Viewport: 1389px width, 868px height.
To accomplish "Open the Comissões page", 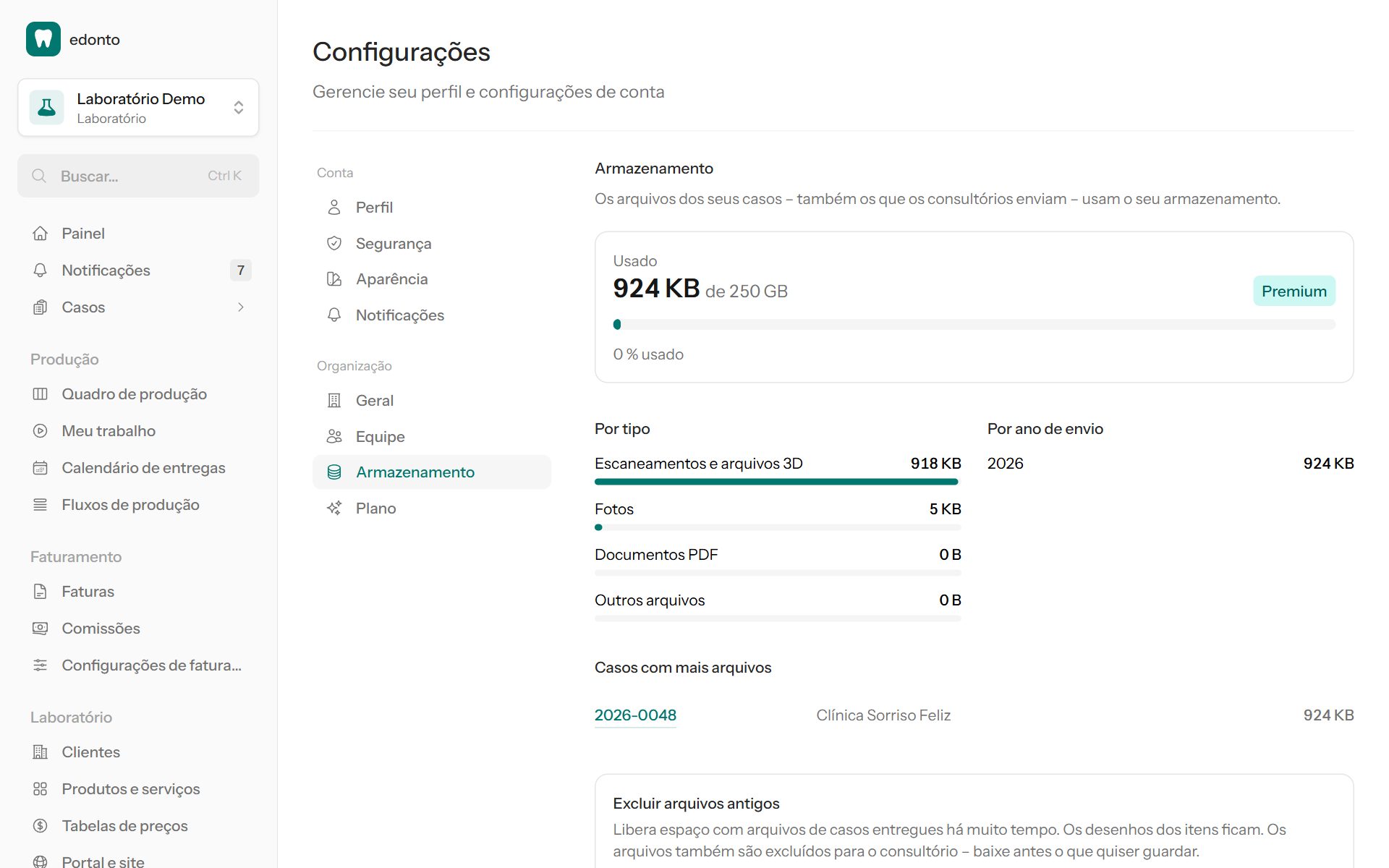I will click(138, 629).
